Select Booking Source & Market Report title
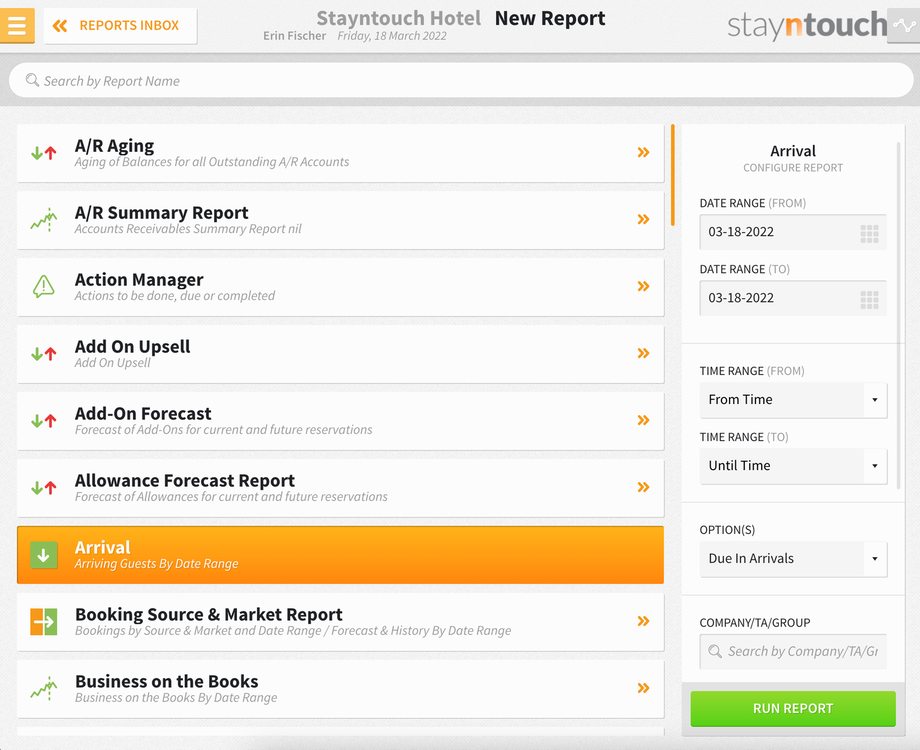The height and width of the screenshot is (750, 920). coord(209,614)
